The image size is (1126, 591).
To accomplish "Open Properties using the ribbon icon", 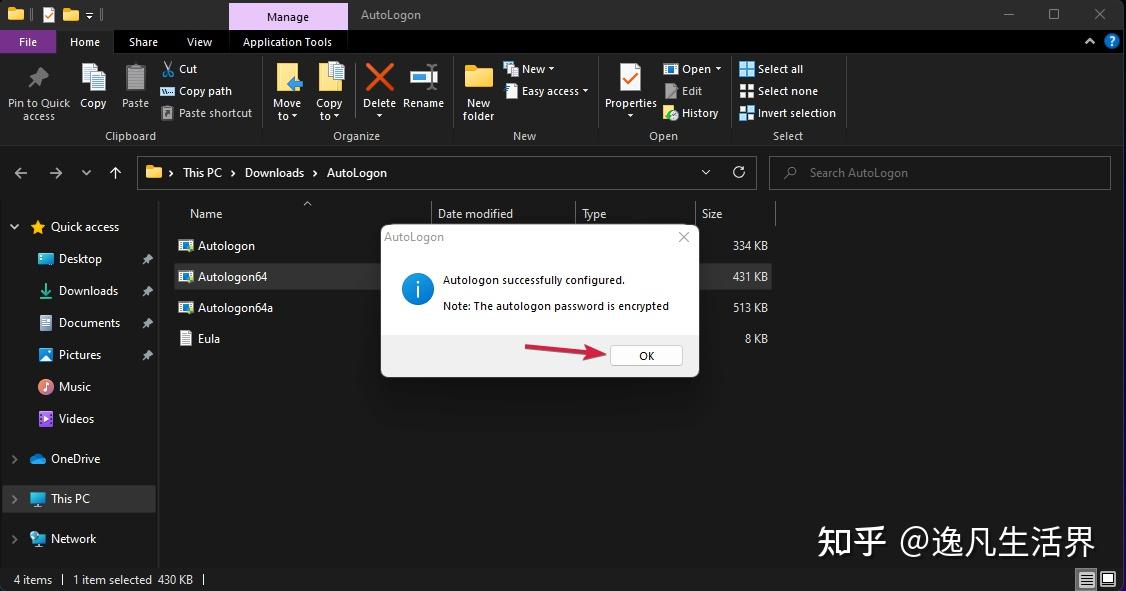I will click(x=630, y=90).
